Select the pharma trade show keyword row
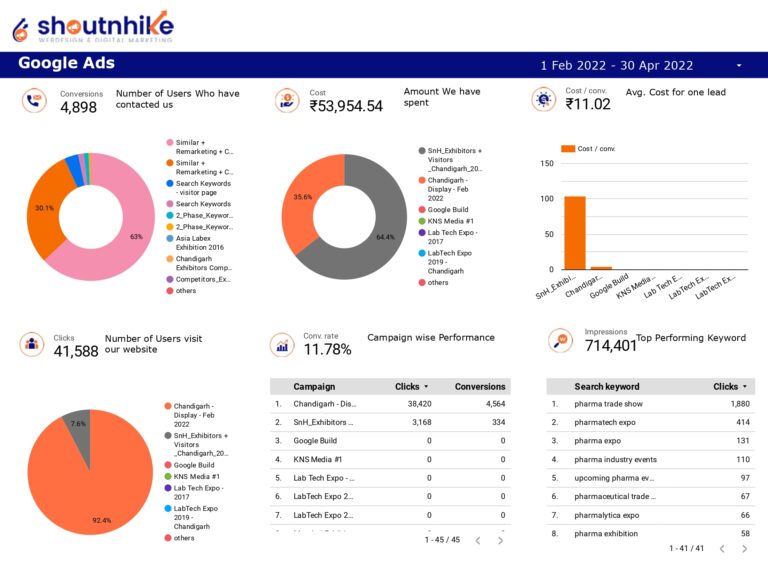The height and width of the screenshot is (576, 768). click(608, 404)
